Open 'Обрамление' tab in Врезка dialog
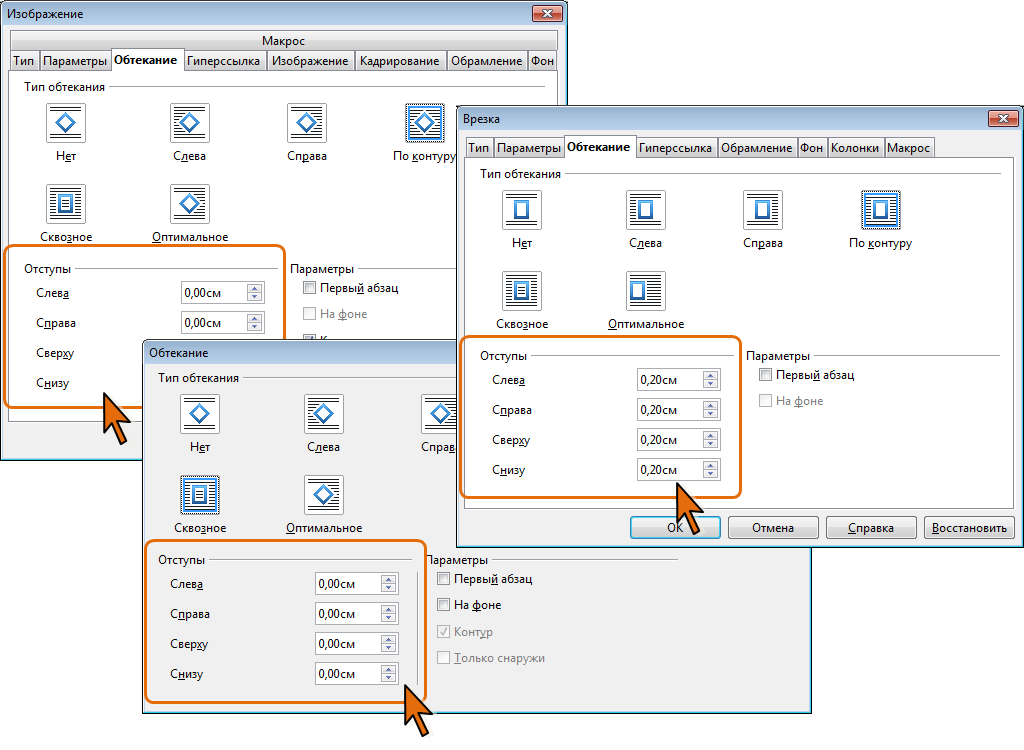This screenshot has height=750, width=1024. click(x=756, y=148)
